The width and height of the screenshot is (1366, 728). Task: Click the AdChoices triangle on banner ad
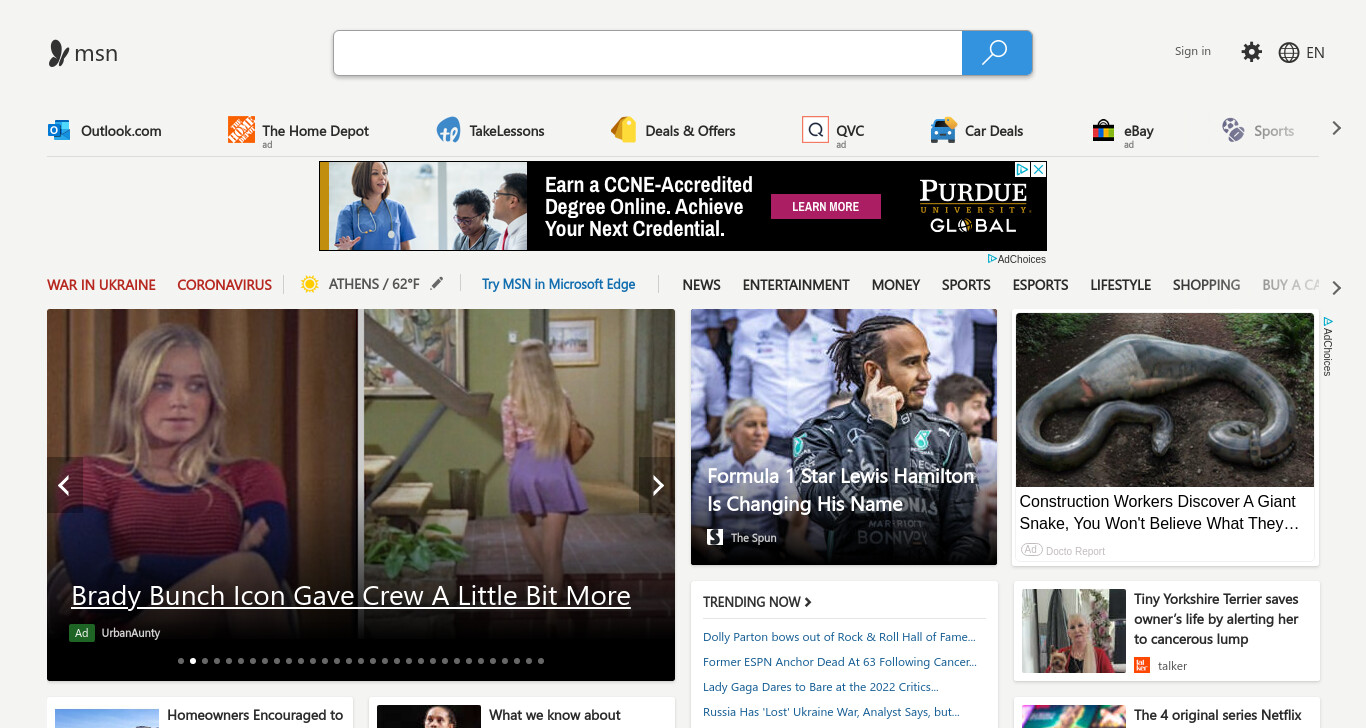1023,169
